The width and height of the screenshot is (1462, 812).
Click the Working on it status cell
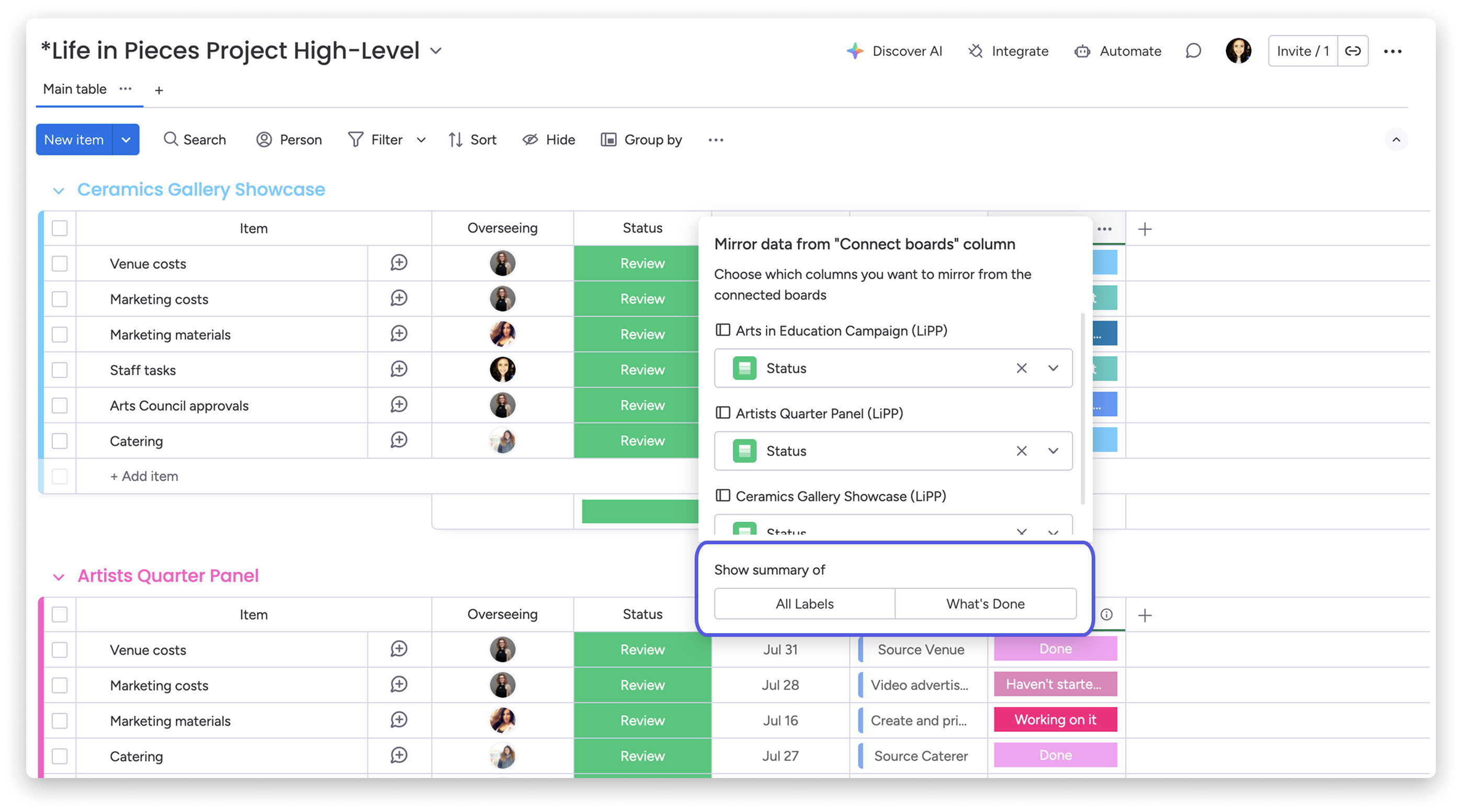coord(1055,719)
